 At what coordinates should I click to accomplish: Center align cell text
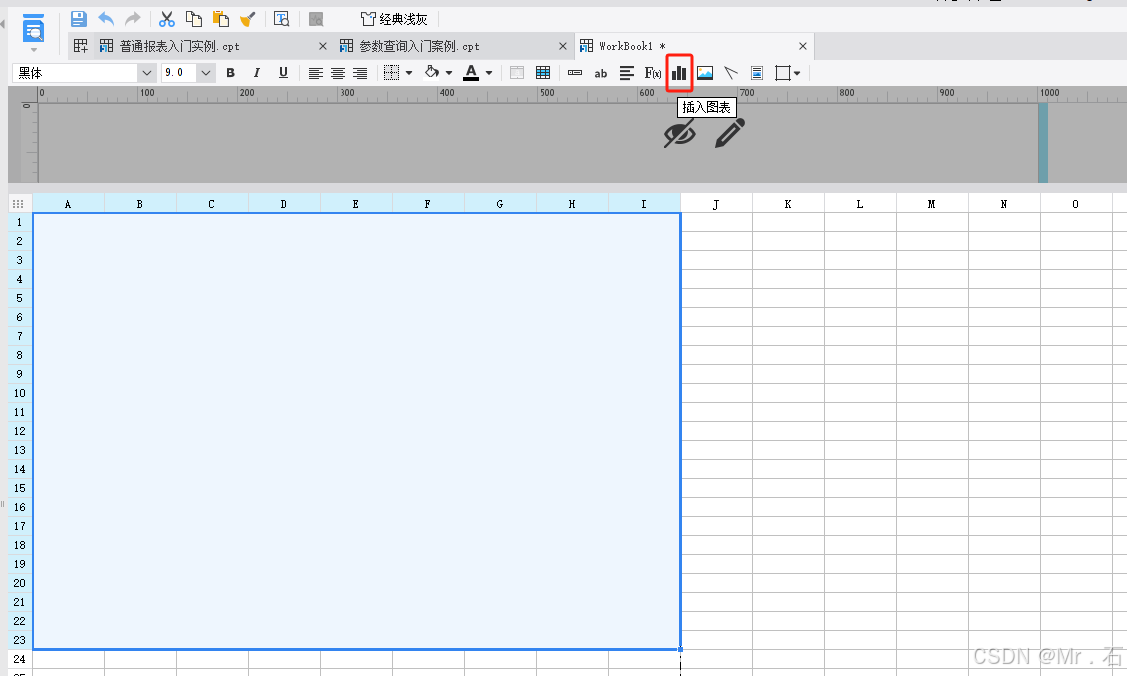(338, 73)
